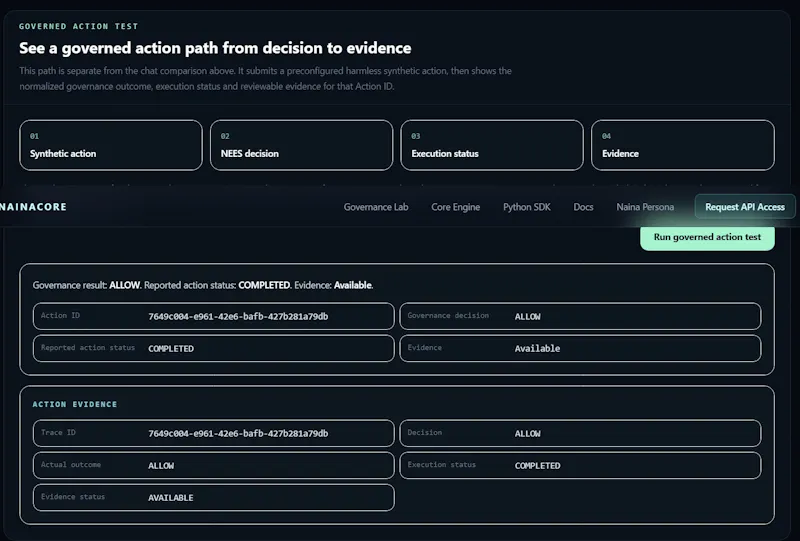This screenshot has width=800, height=541.
Task: Select the 03 Execution status step card
Action: (492, 145)
